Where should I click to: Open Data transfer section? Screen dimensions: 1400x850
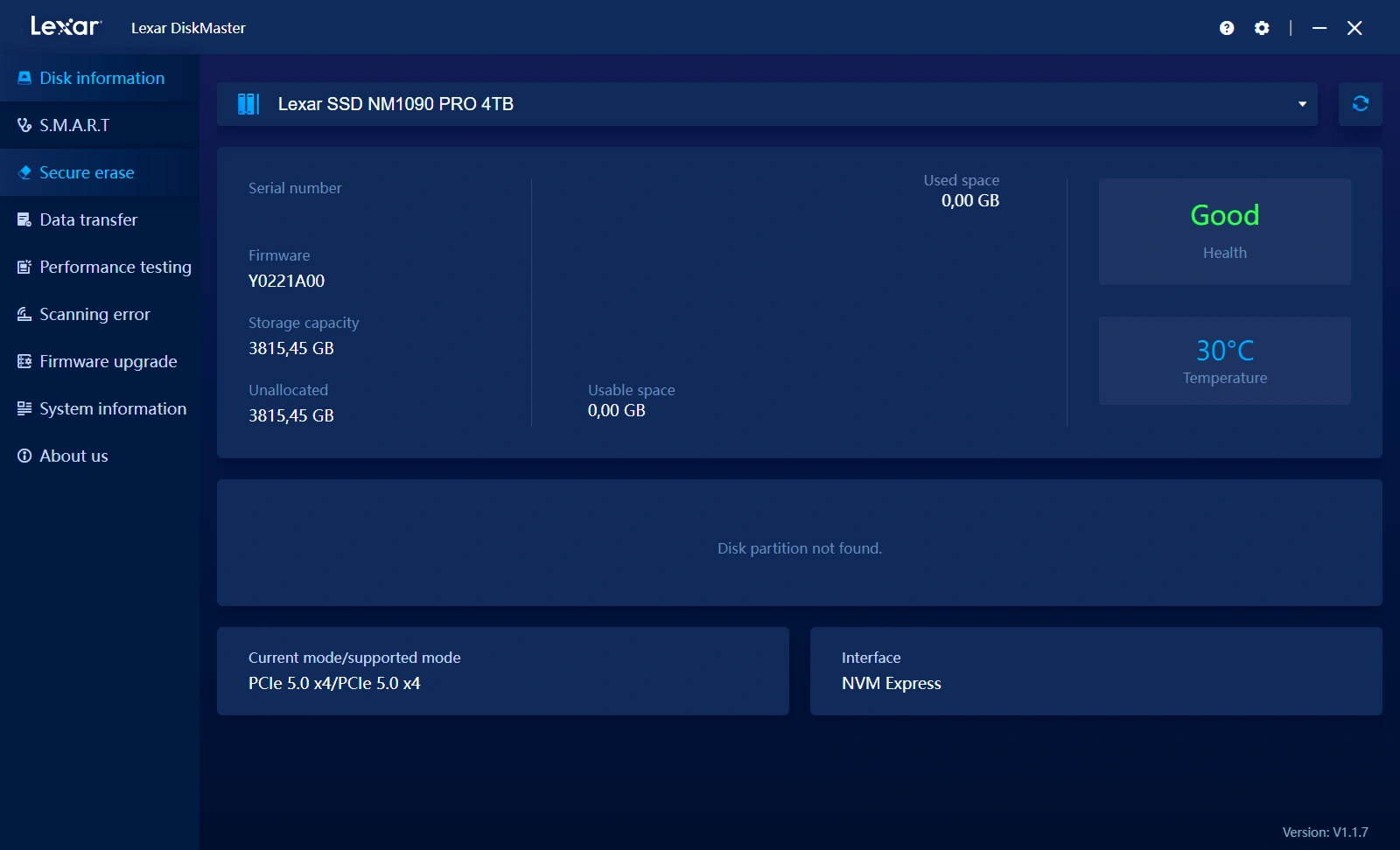pos(100,219)
